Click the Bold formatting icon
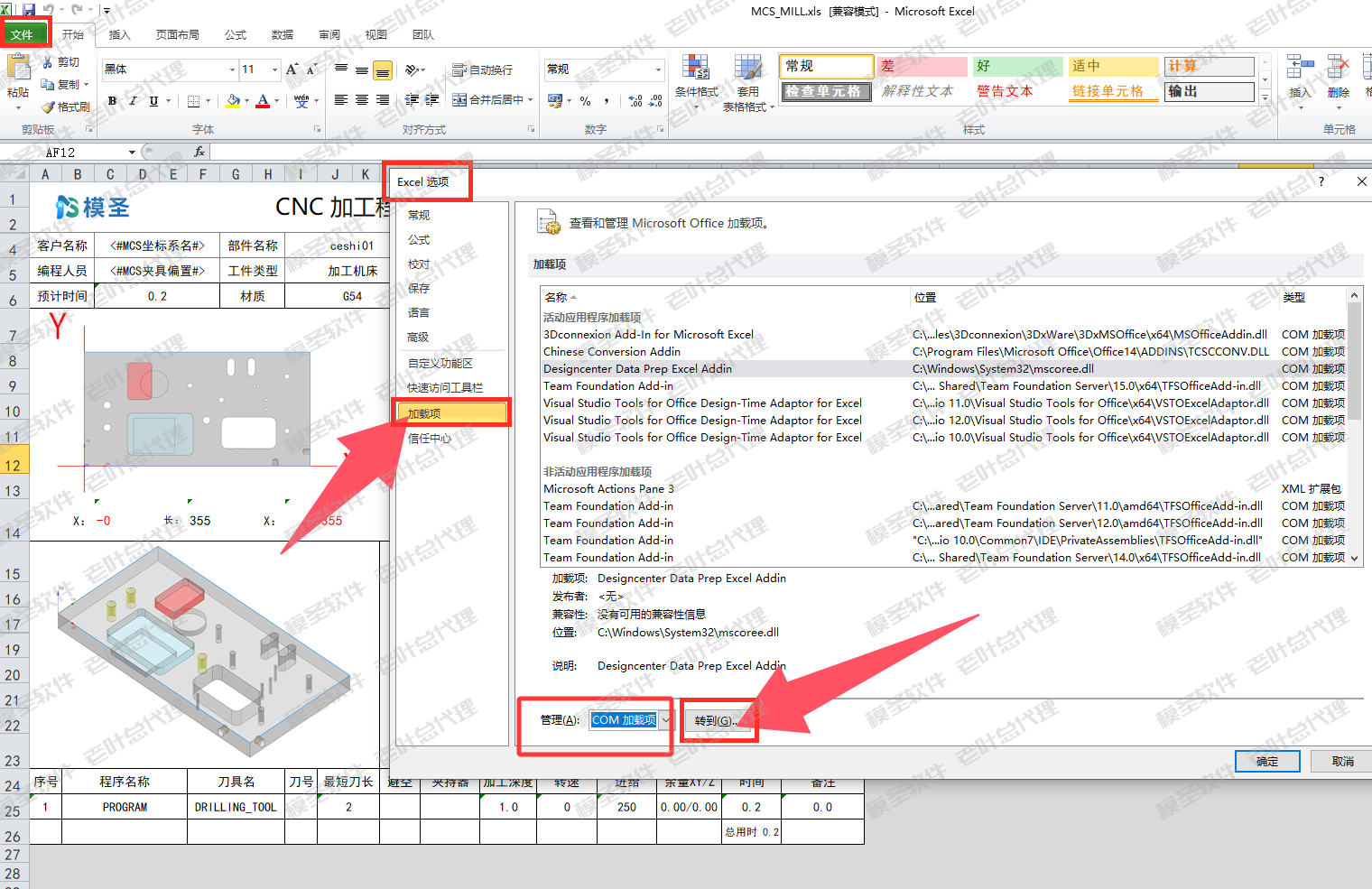The image size is (1372, 889). [x=112, y=101]
